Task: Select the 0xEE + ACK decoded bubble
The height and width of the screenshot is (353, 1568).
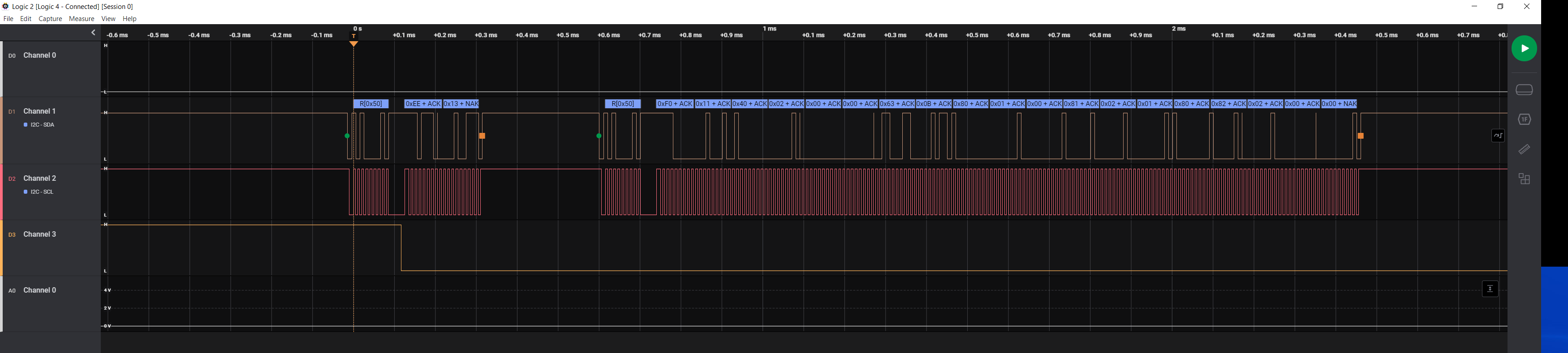Action: (x=422, y=104)
